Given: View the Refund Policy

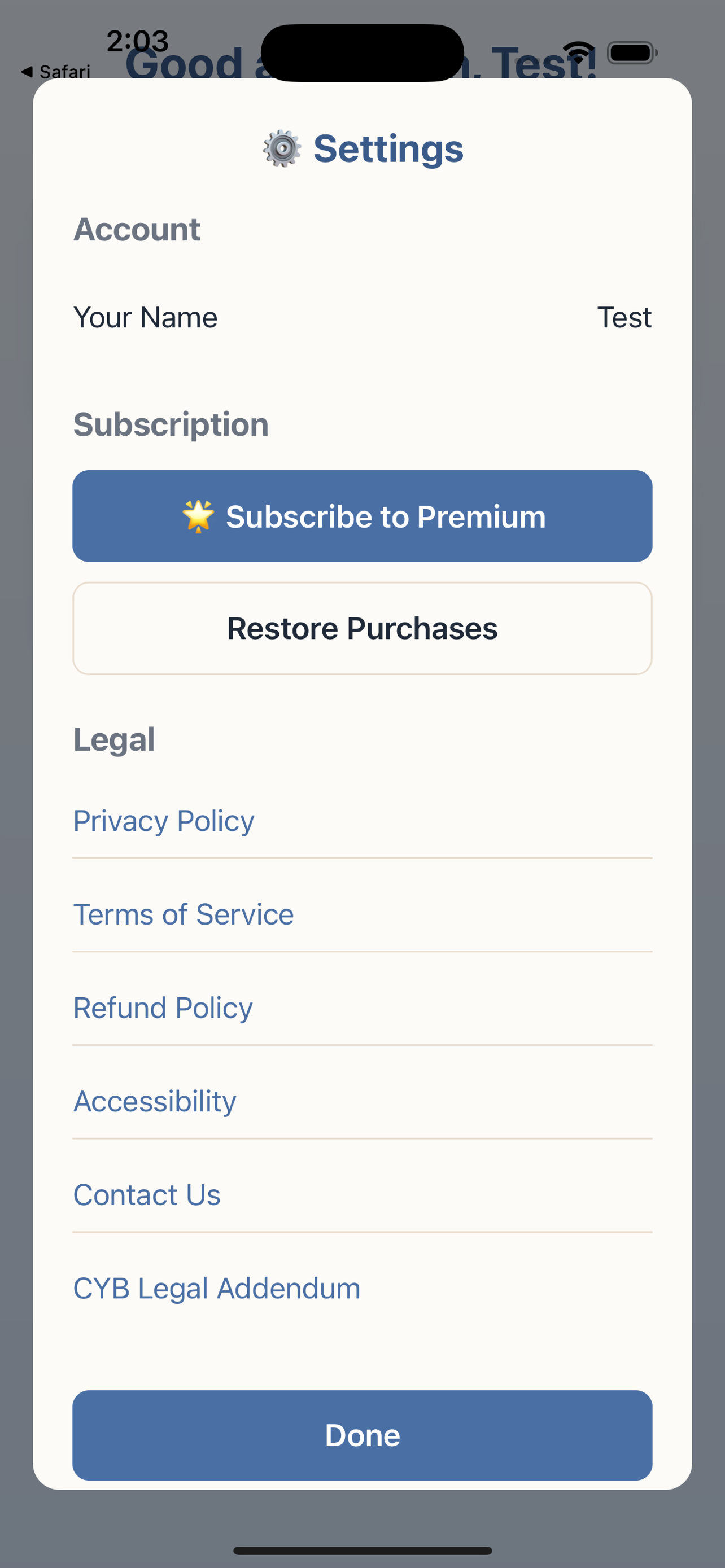Looking at the screenshot, I should tap(163, 1008).
